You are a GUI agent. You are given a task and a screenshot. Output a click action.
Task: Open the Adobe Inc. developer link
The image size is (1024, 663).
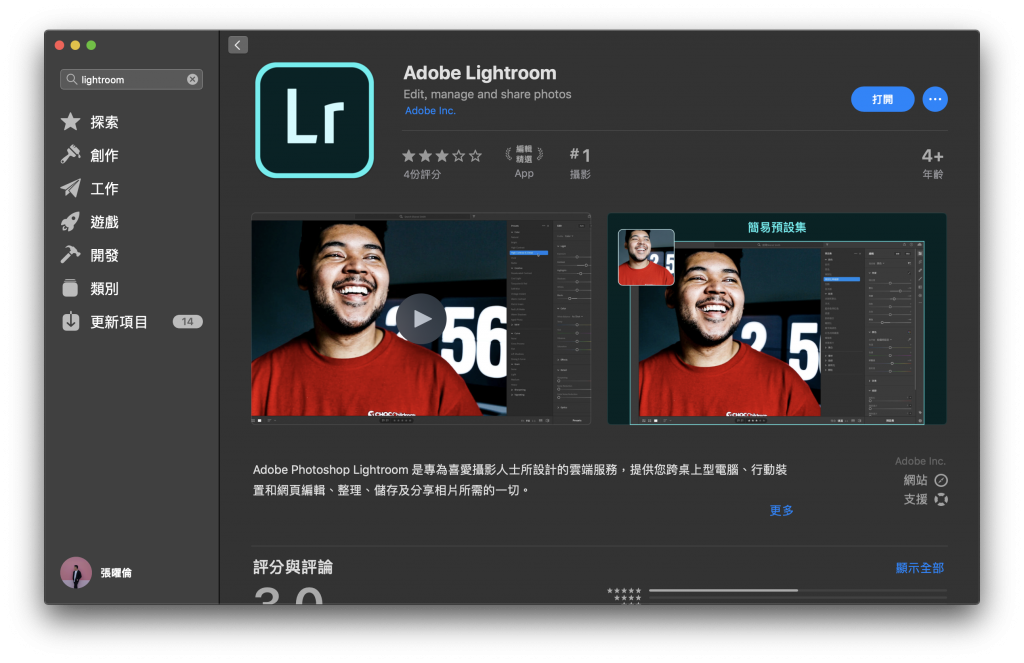coord(430,110)
